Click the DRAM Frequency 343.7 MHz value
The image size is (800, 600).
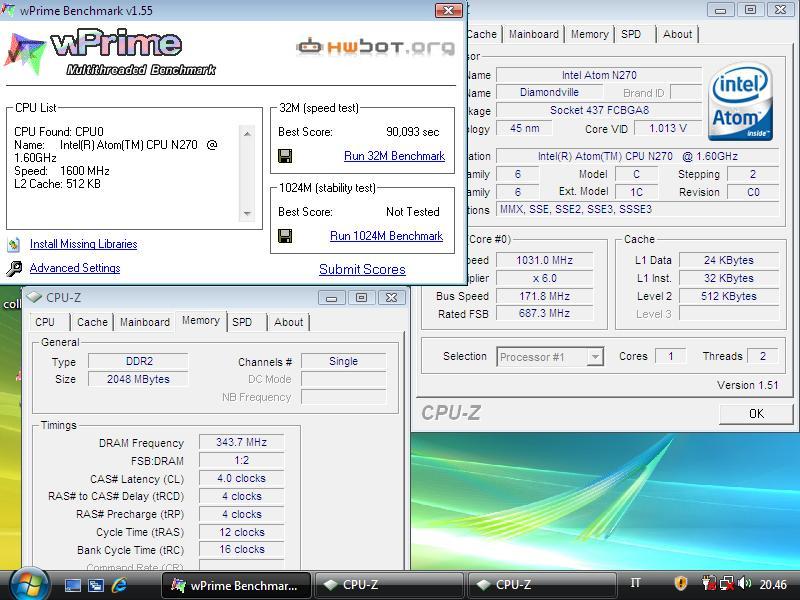[x=241, y=442]
